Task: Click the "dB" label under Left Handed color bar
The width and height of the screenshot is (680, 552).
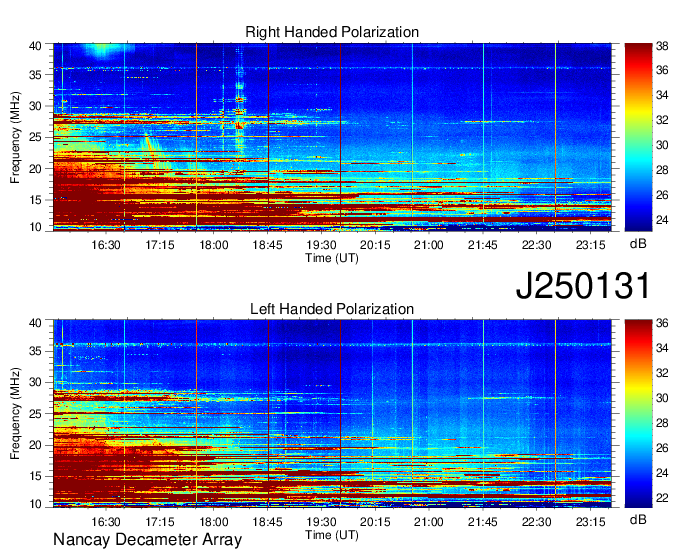Action: click(x=638, y=520)
